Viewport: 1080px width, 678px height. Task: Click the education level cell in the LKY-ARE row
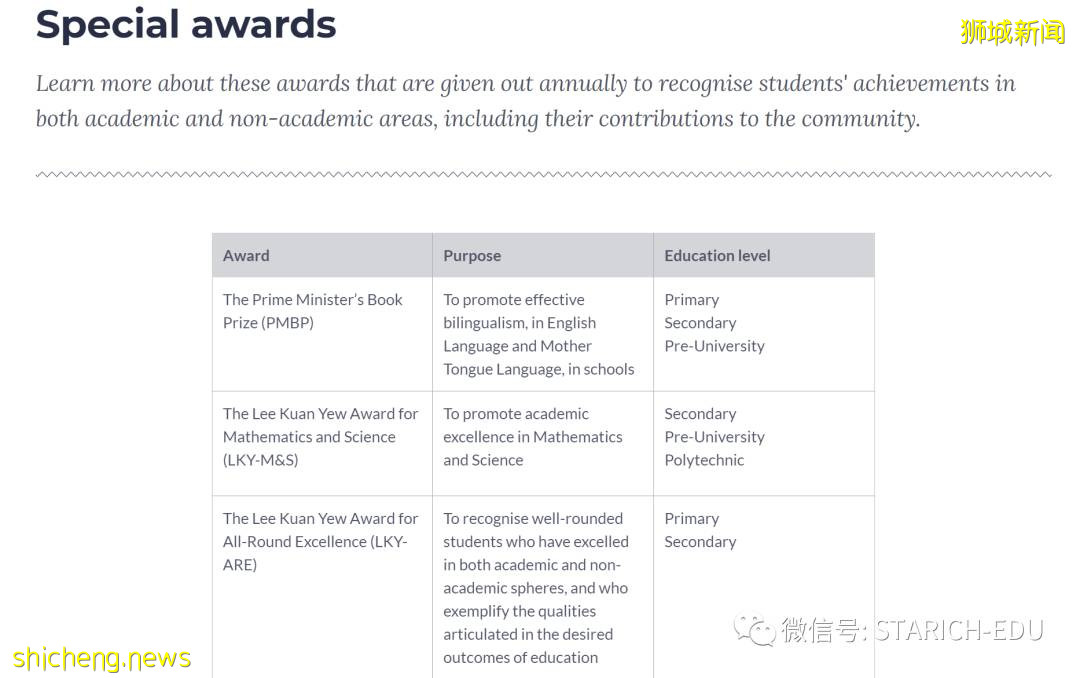pyautogui.click(x=700, y=530)
